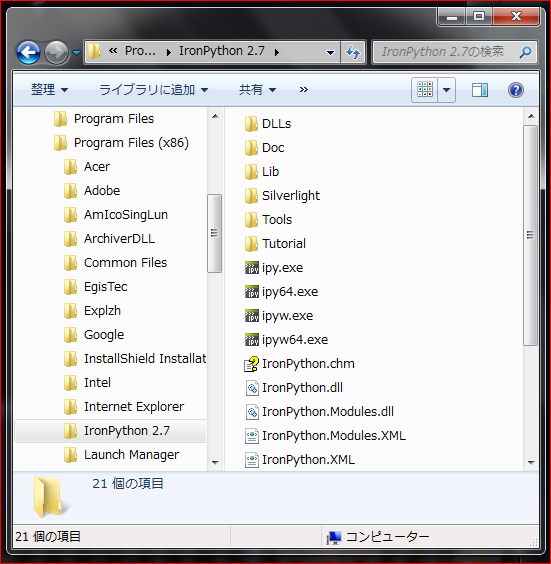The image size is (551, 564).
Task: Select the ipy.exe file icon
Action: (251, 268)
